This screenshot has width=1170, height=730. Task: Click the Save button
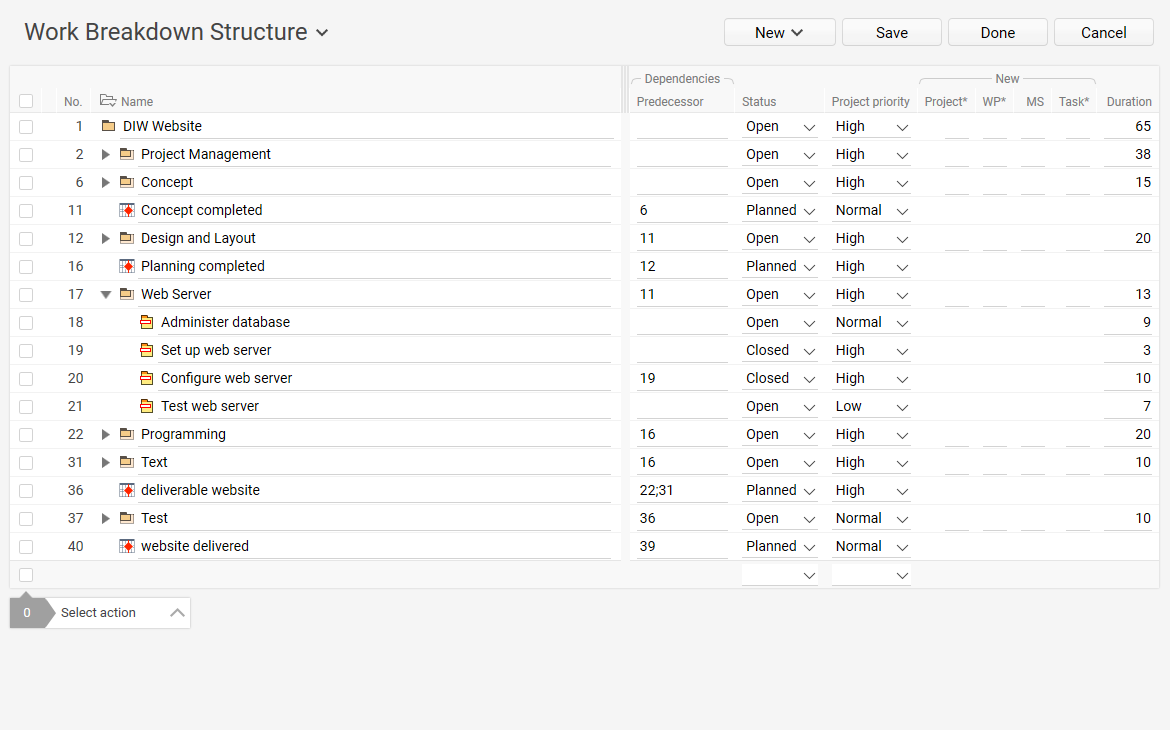click(891, 32)
